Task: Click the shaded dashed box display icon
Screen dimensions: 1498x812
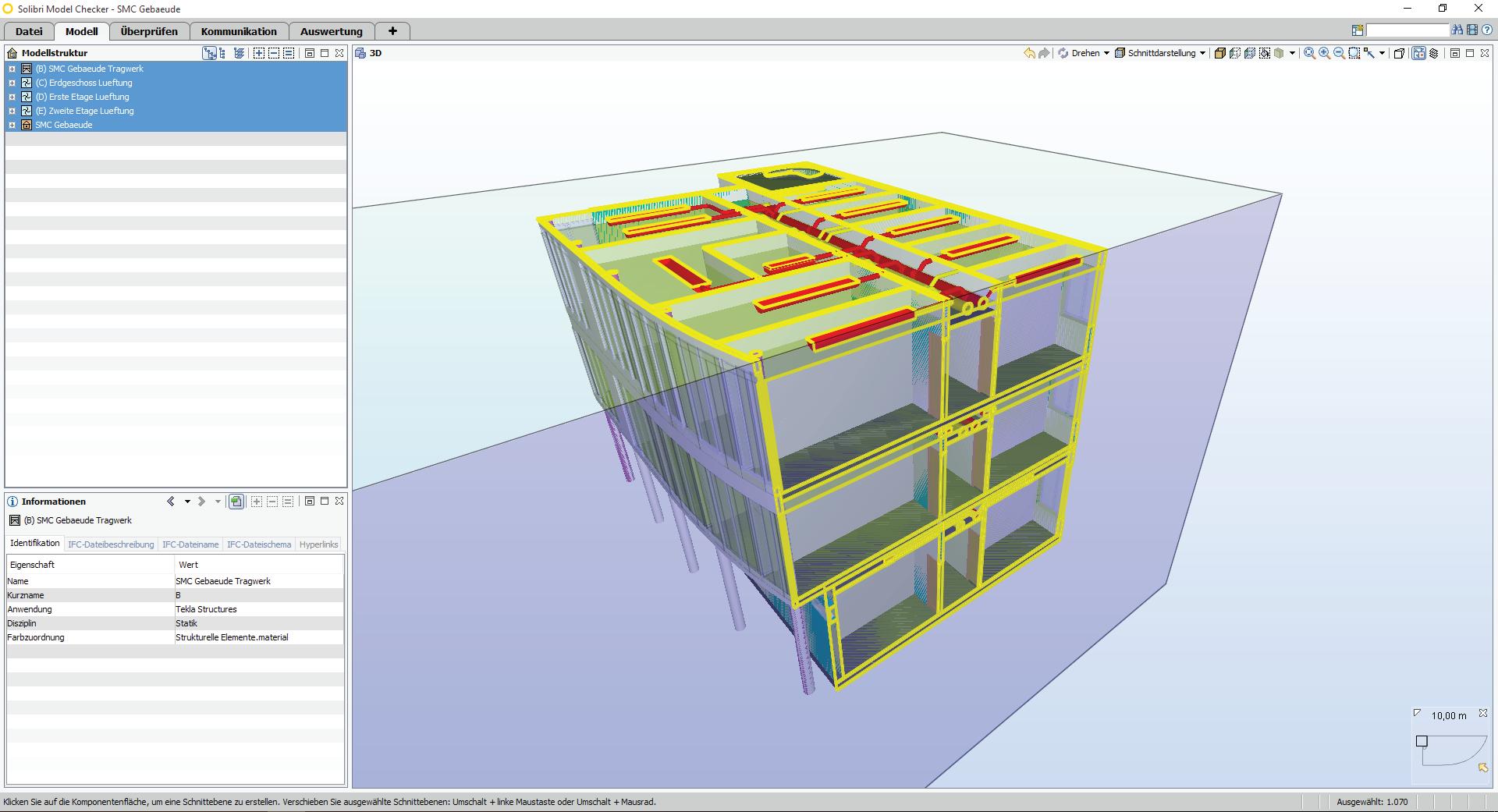Action: click(1249, 53)
